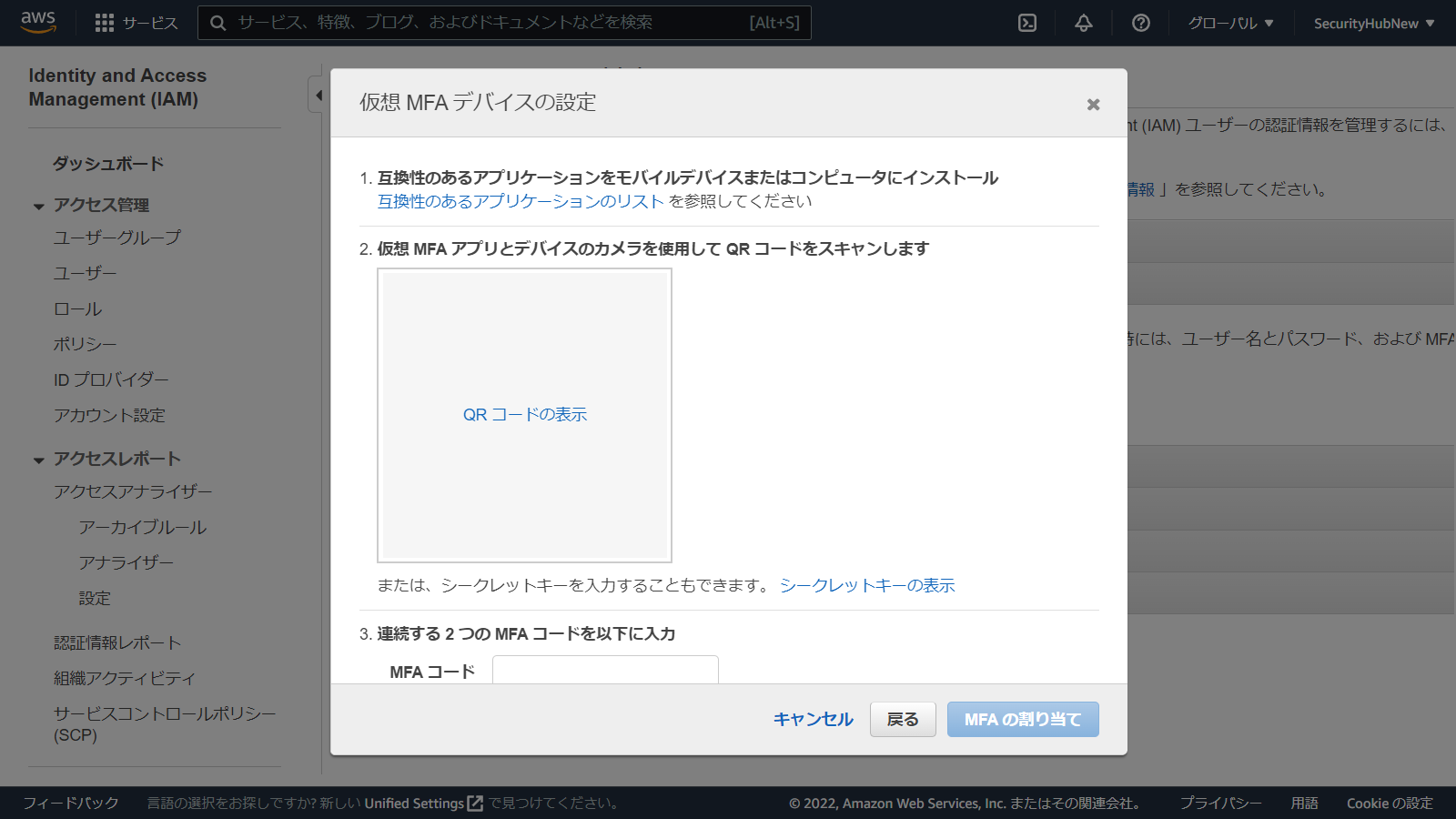Close the 仮想 MFA デバイスの設定 dialog
Image resolution: width=1456 pixels, height=819 pixels.
1093,105
